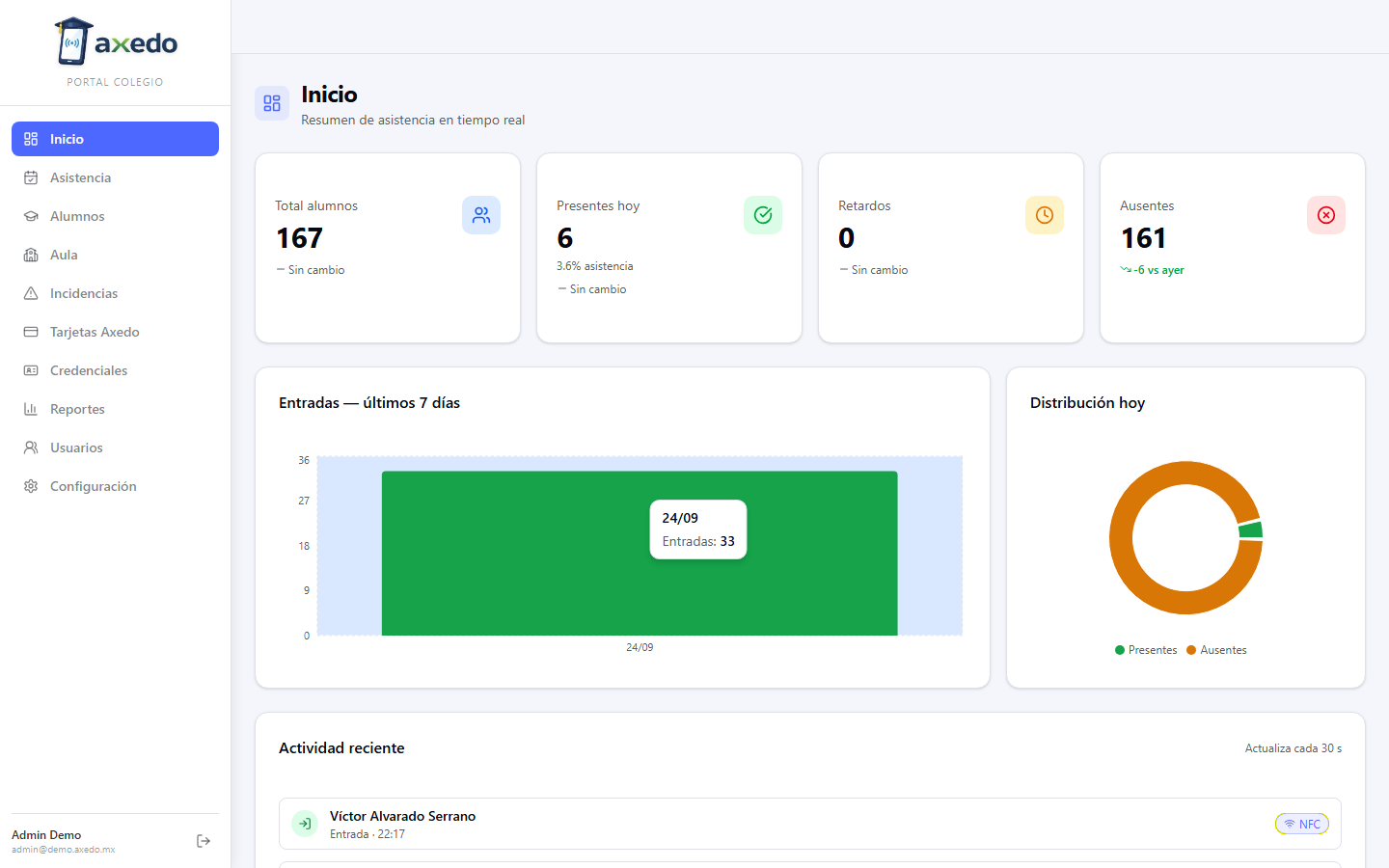Click the green Presentes donut segment

pyautogui.click(x=1251, y=529)
